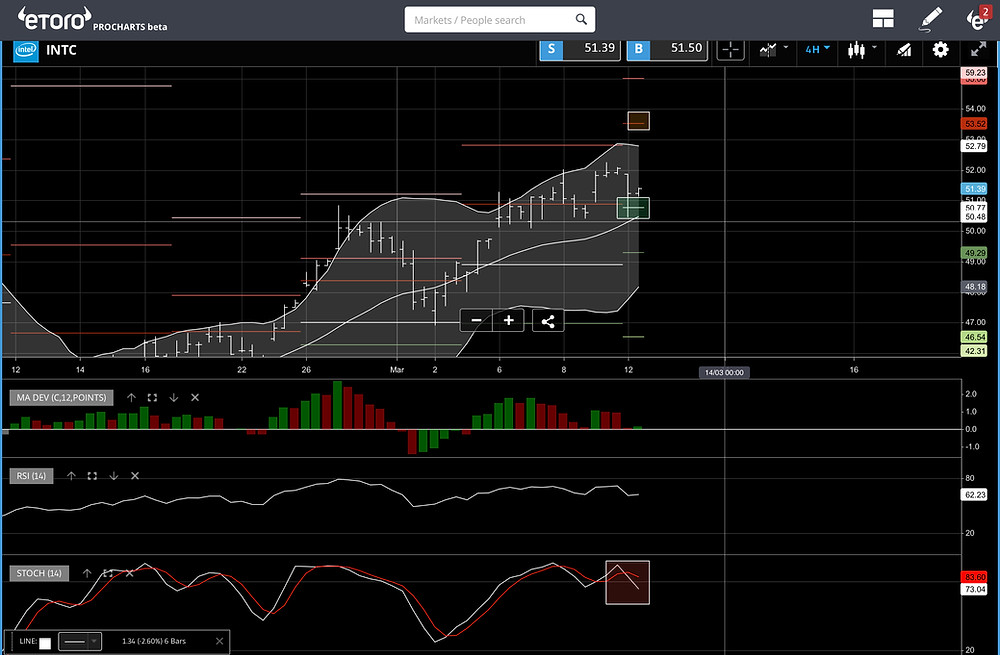Click the 51.39 current price label
Screen dimensions: 1000x655
[974, 189]
